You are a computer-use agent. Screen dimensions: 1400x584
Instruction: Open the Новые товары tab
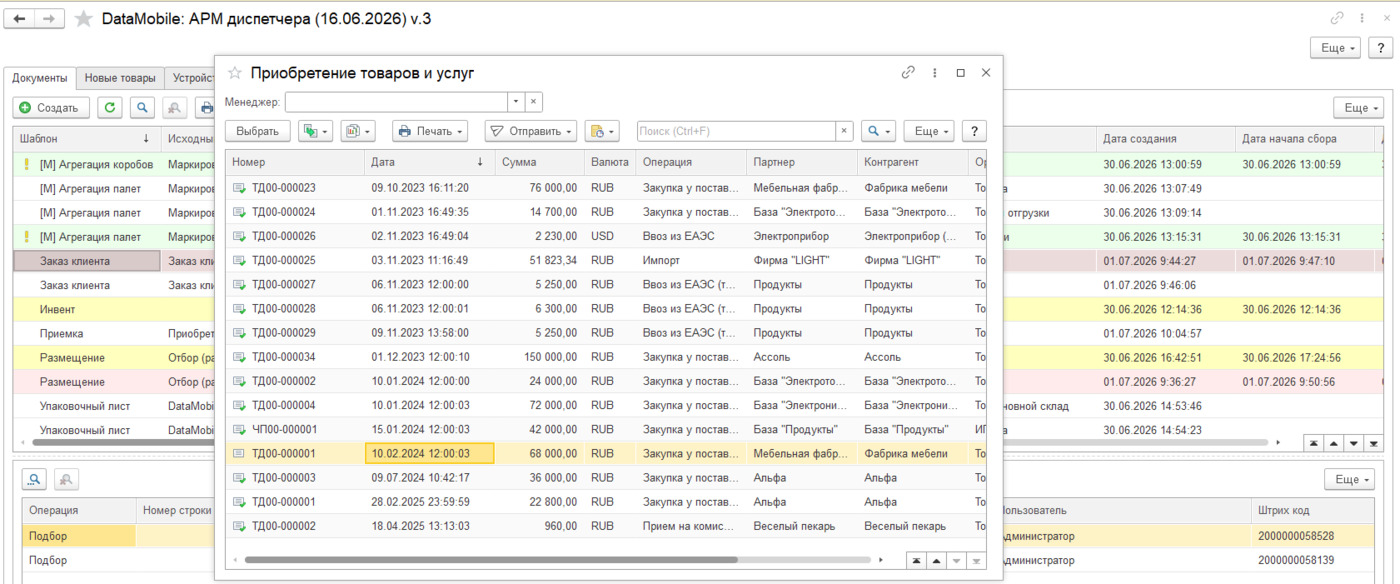coord(120,78)
